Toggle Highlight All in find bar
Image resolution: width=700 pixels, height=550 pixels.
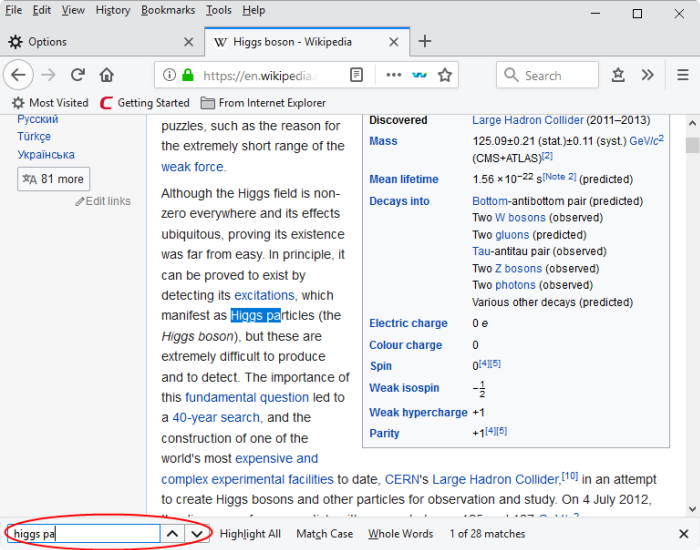coord(250,534)
